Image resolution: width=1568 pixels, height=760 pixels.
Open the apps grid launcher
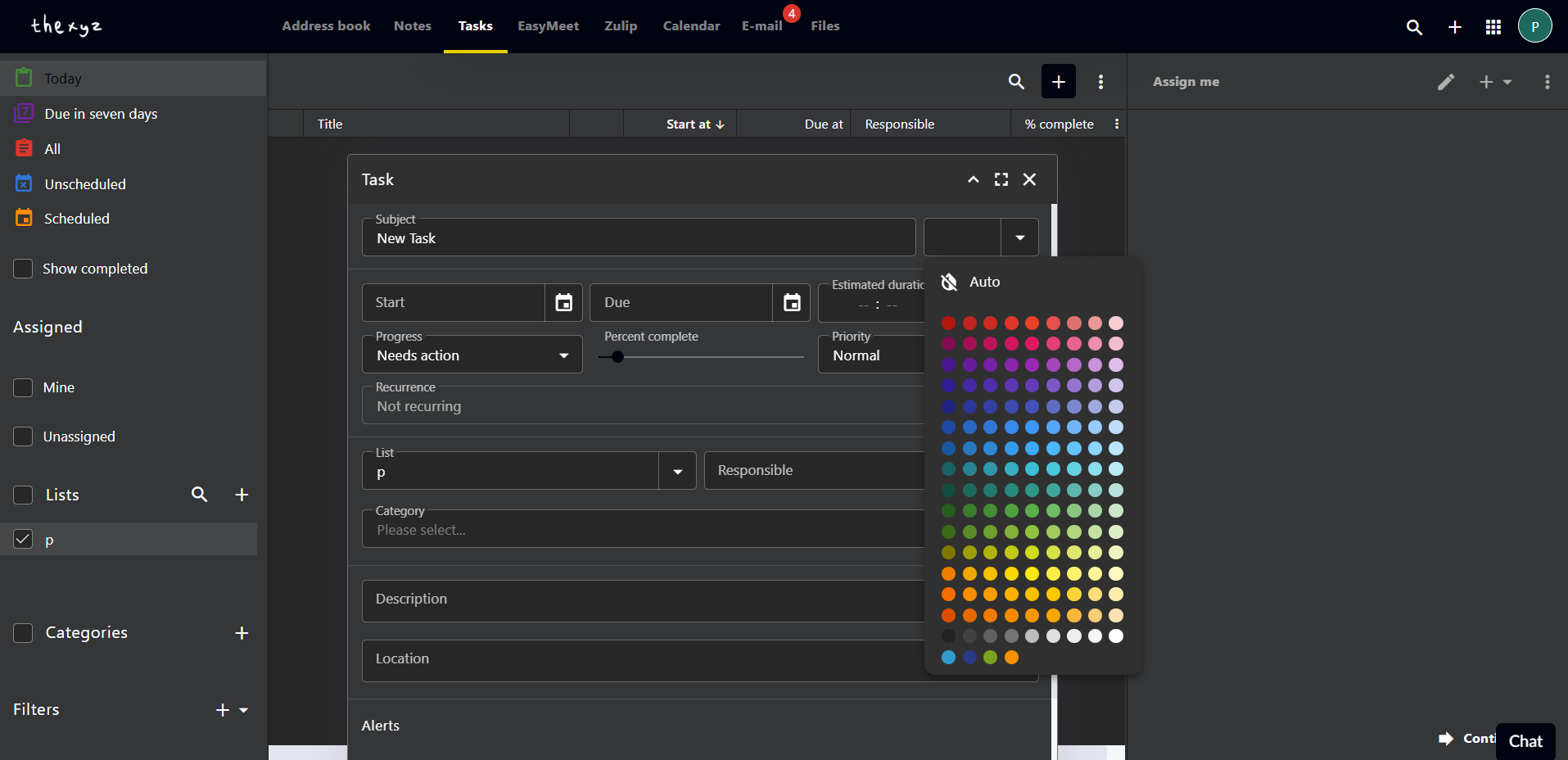[x=1493, y=27]
